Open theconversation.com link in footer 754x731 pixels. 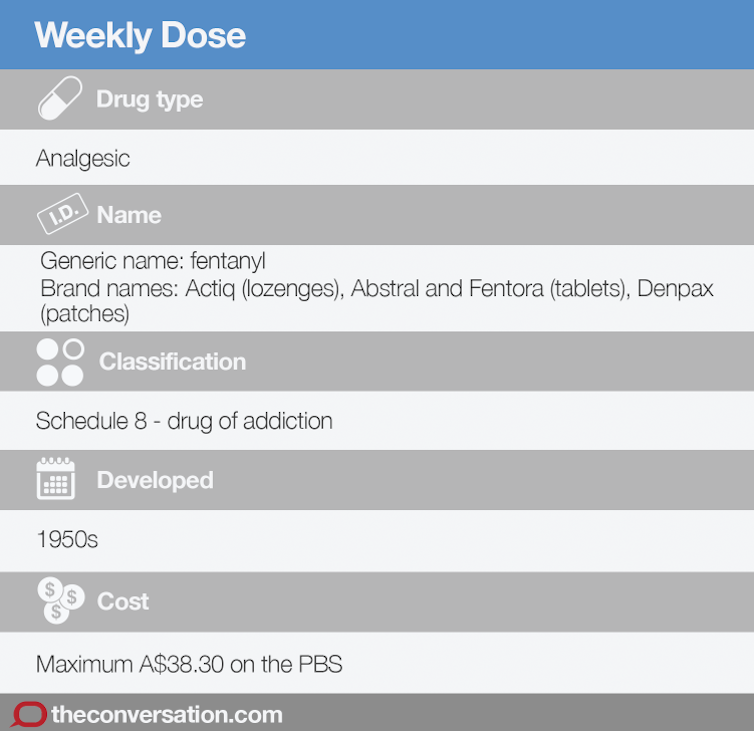(166, 715)
